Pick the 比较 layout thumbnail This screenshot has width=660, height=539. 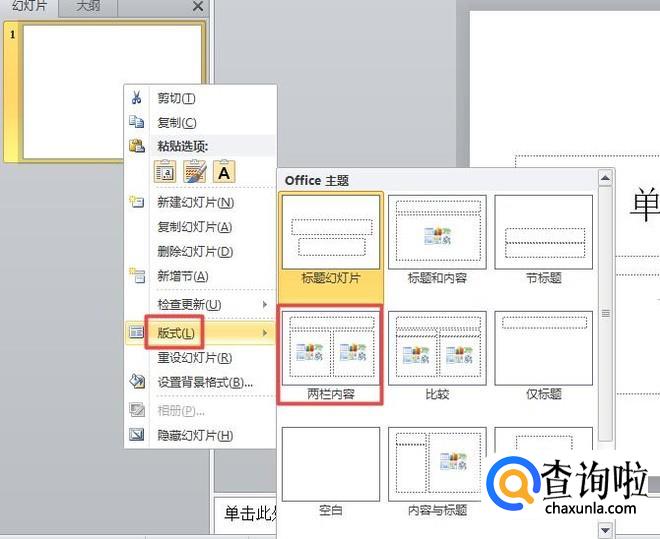coord(437,356)
